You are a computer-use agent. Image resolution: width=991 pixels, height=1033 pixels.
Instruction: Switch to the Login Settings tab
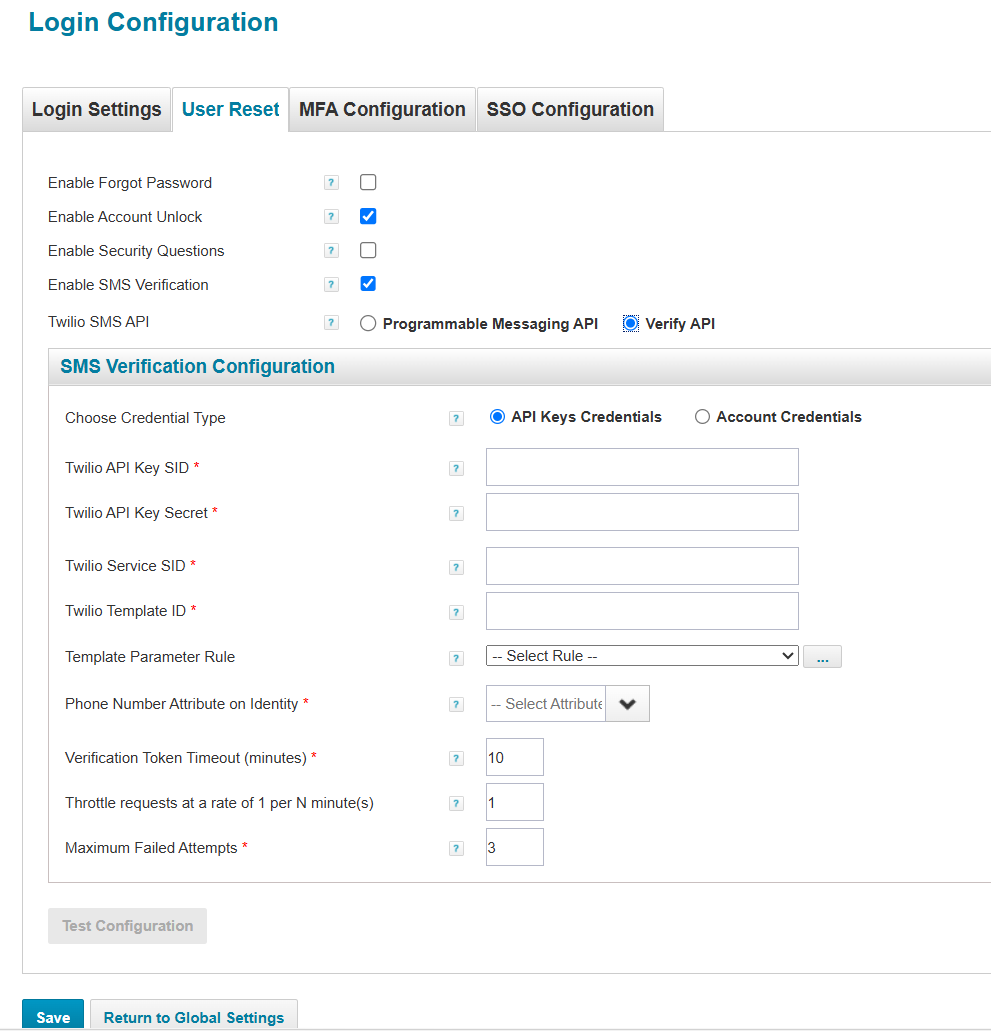pos(97,109)
